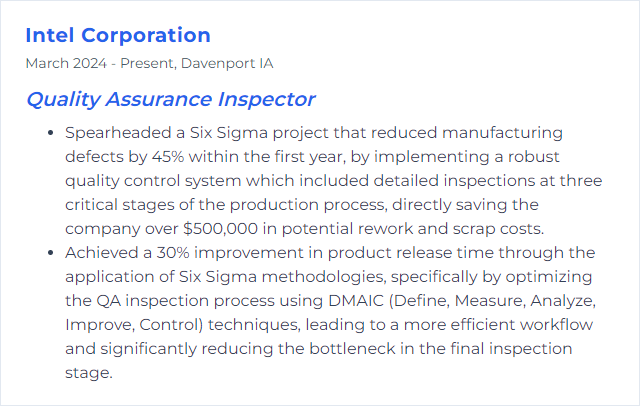This screenshot has height=406, width=640.
Task: Click the $500,000 amount text
Action: (x=220, y=229)
